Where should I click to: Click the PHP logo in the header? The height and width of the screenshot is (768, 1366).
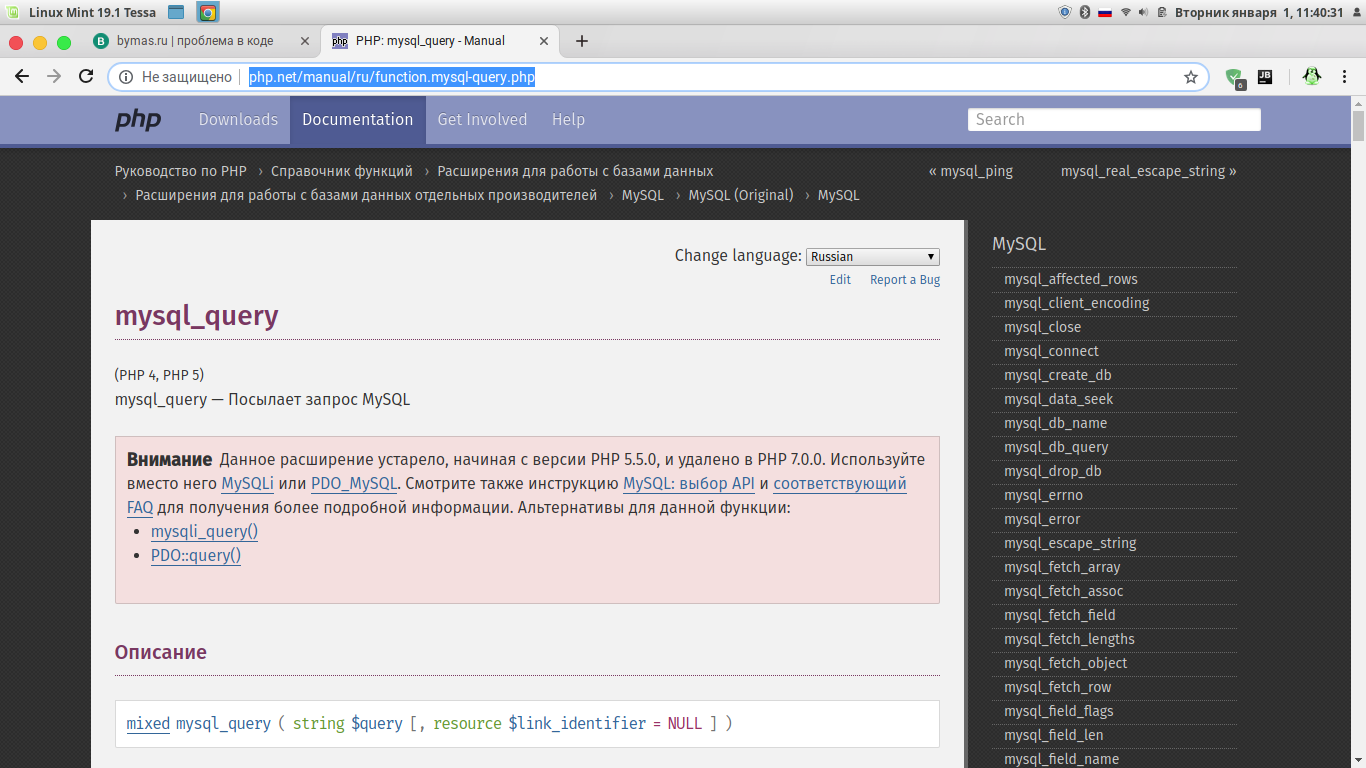[137, 120]
